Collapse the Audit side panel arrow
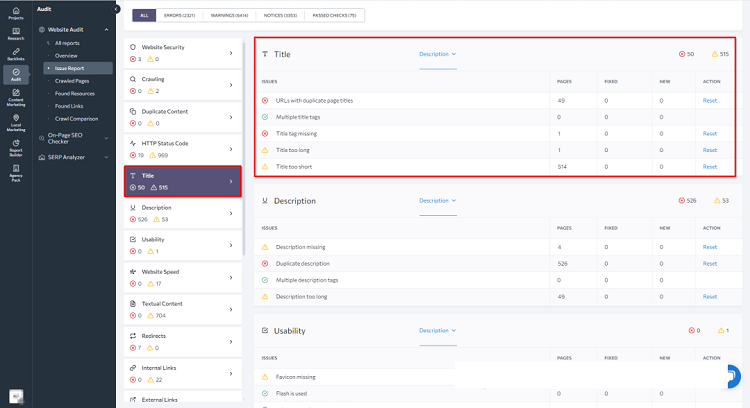The image size is (750, 408). (x=116, y=9)
